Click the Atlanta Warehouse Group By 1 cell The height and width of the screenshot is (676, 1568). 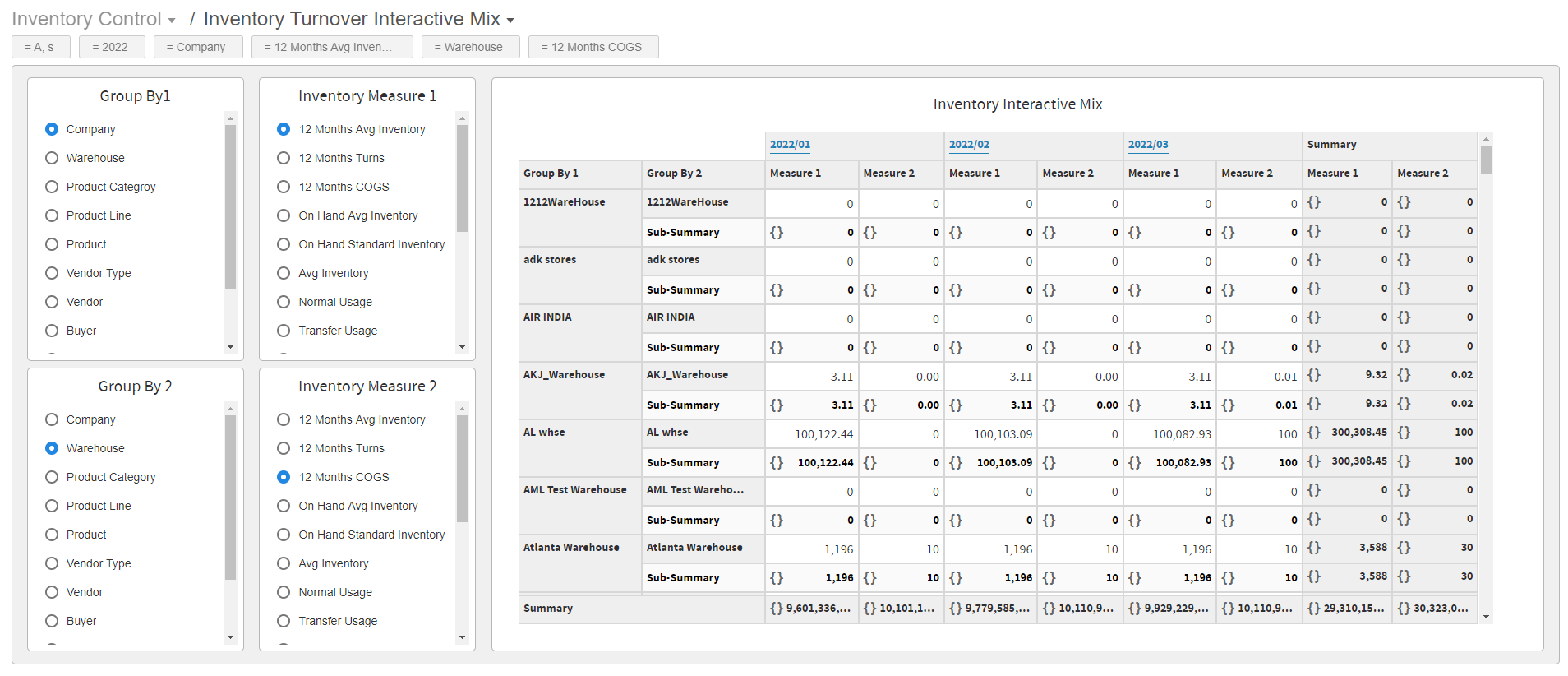pos(580,563)
